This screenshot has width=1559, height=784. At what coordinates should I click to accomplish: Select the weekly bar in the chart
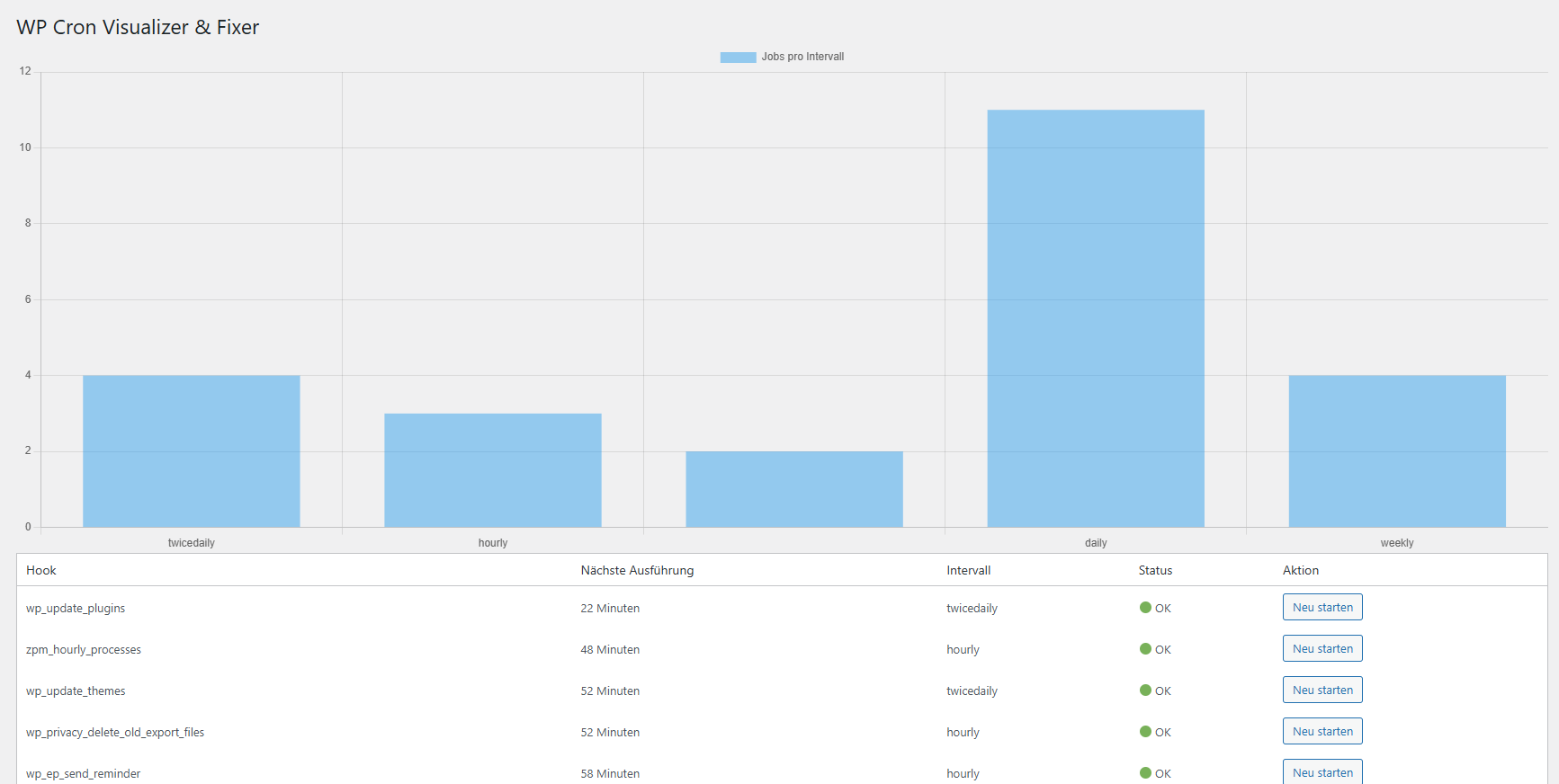1397,451
